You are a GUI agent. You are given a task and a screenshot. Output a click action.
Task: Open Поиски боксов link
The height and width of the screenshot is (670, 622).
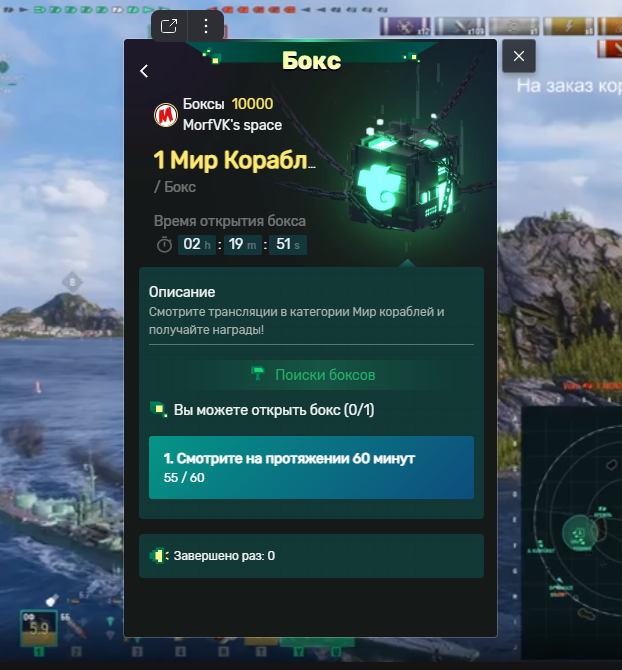(325, 375)
